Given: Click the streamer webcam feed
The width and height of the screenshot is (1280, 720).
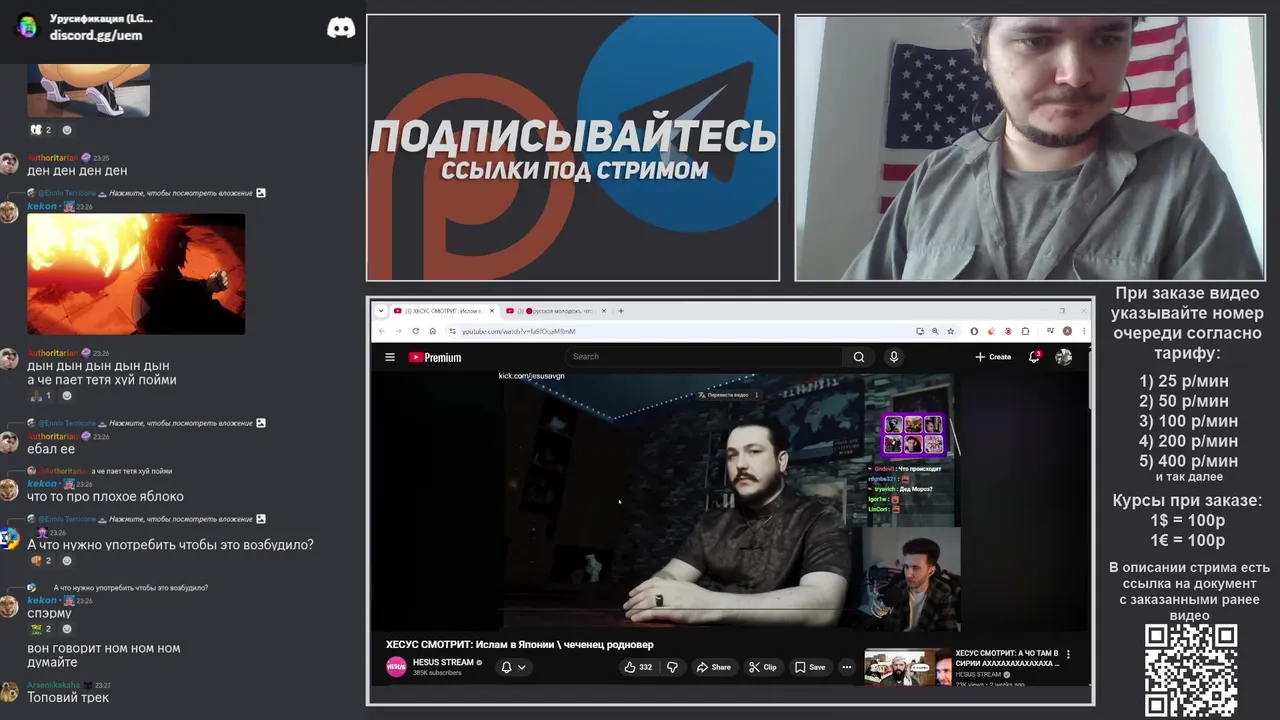Looking at the screenshot, I should [x=1029, y=147].
